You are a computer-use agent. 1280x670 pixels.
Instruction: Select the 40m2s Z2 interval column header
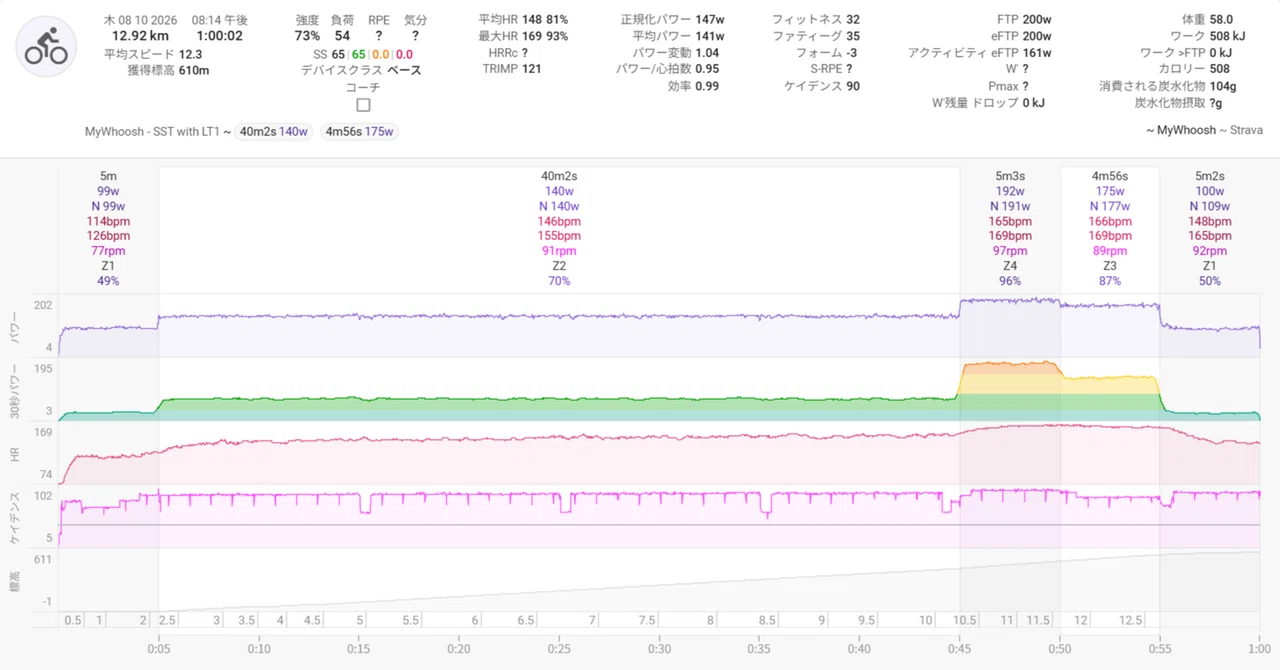pos(559,176)
